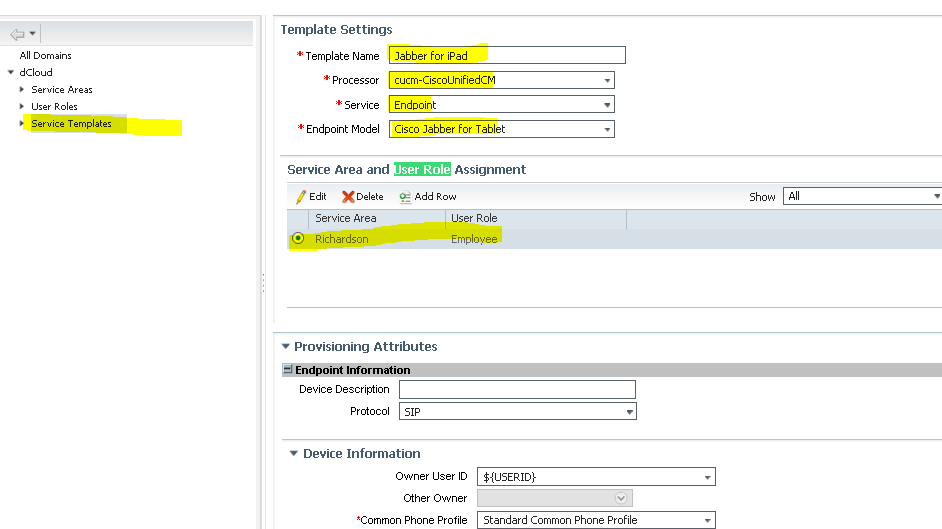Click the panel splitter handle dots

click(x=263, y=283)
